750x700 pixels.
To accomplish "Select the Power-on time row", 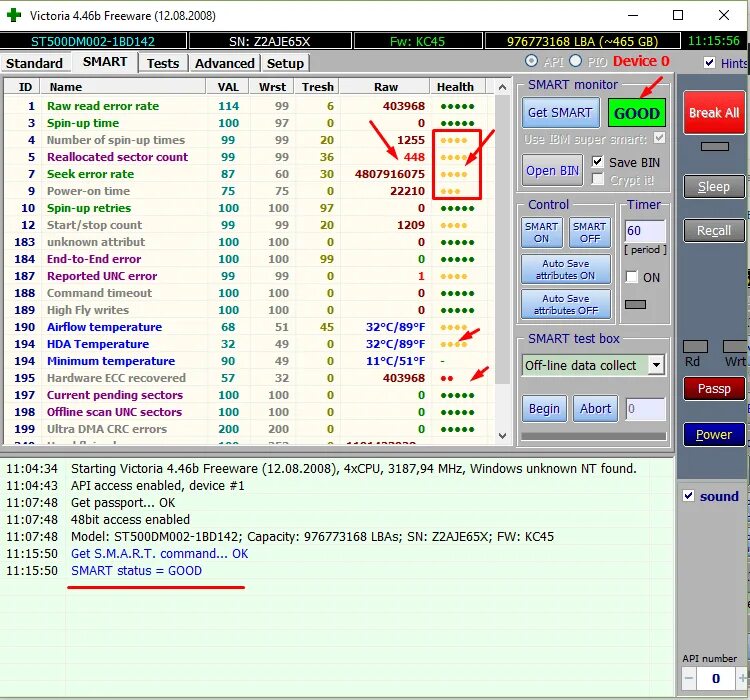I will (249, 191).
